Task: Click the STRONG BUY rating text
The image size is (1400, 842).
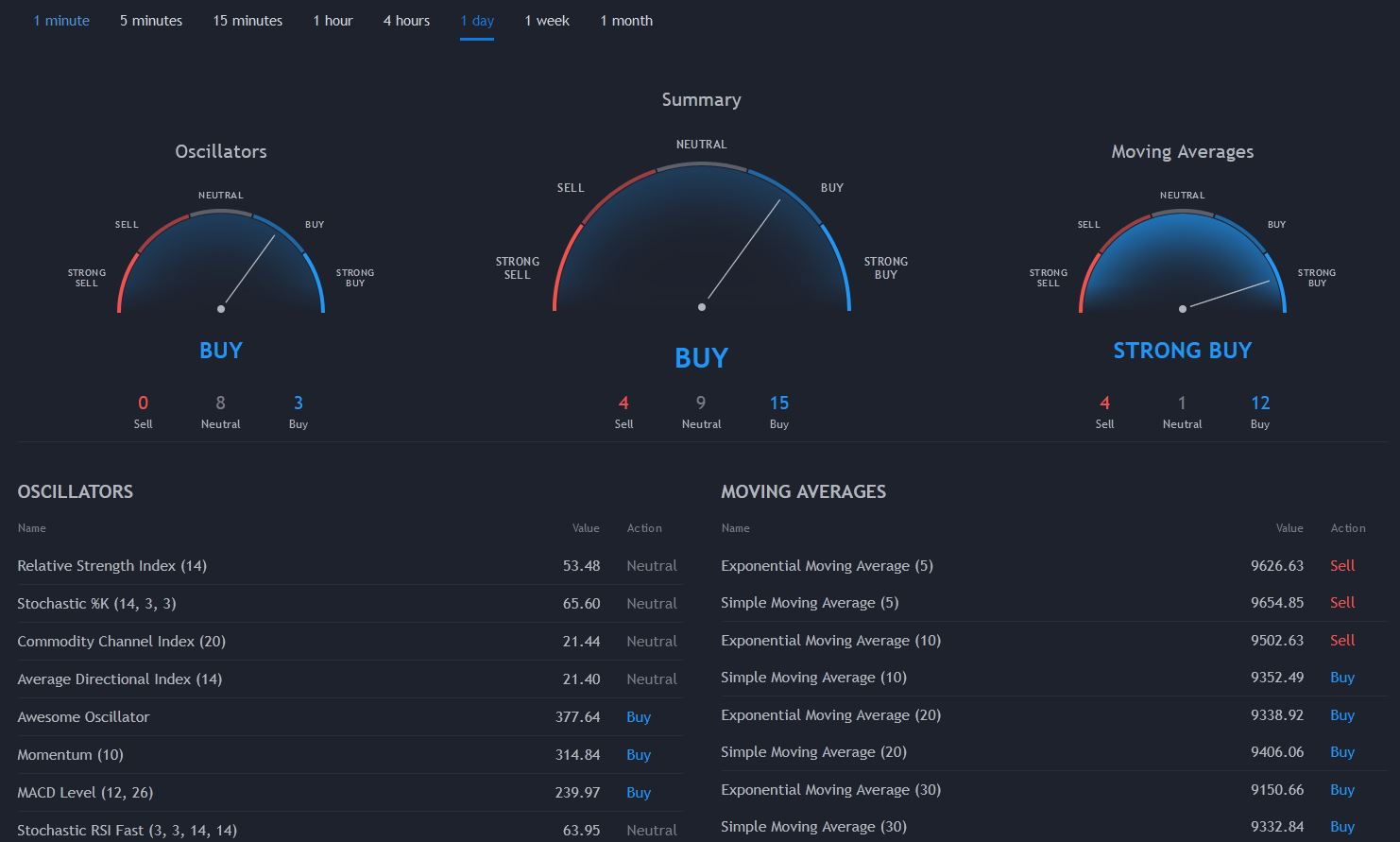Action: tap(1182, 351)
